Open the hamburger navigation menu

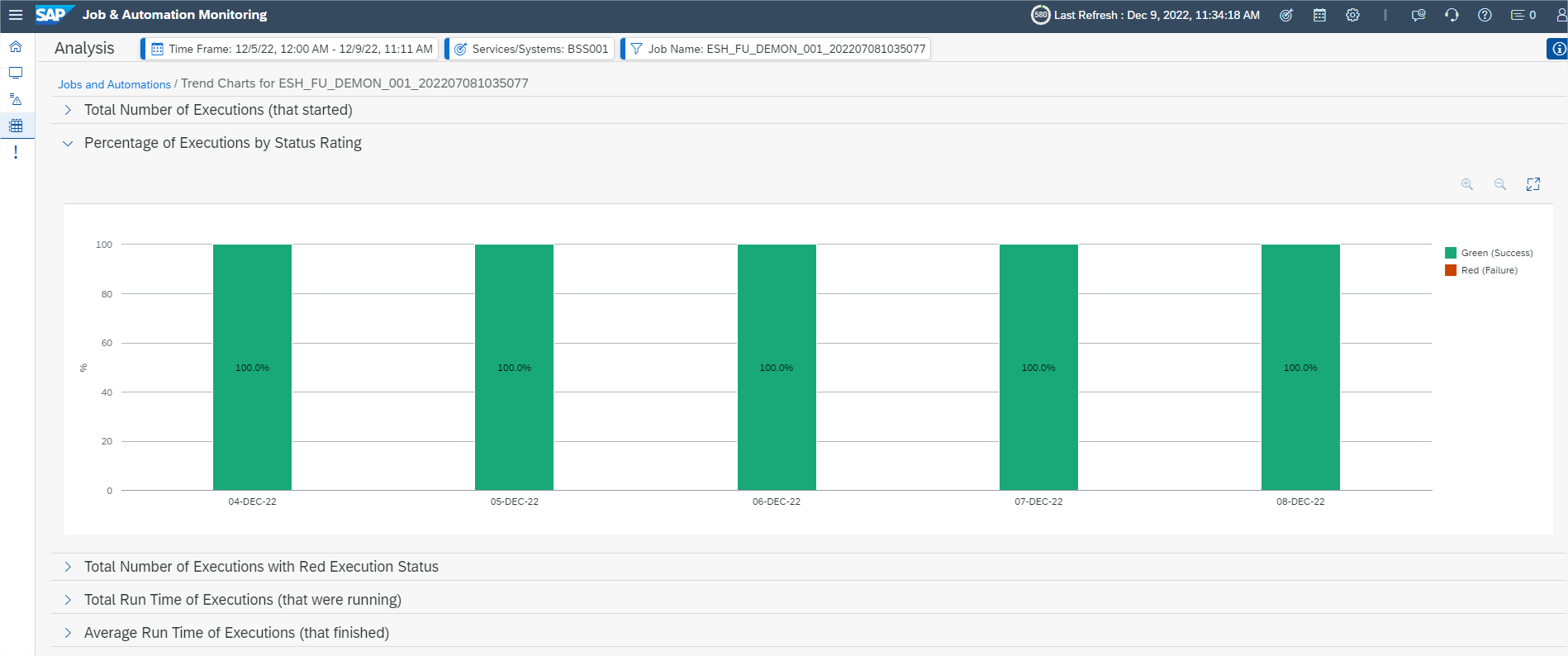click(x=16, y=15)
